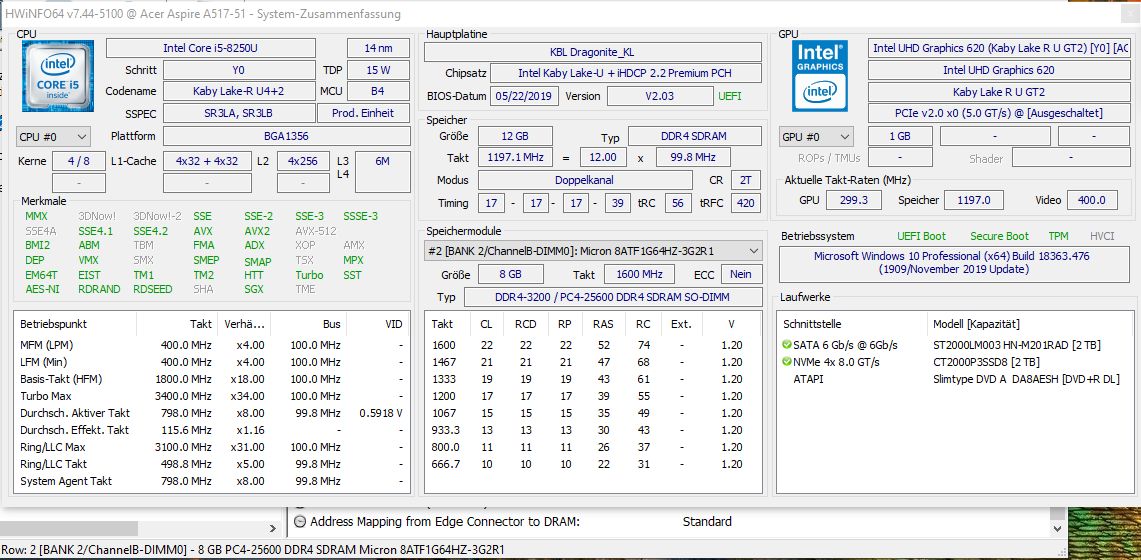The width and height of the screenshot is (1141, 560).
Task: Click the Codename field Kaby Lake-R U4+2
Action: pyautogui.click(x=239, y=92)
